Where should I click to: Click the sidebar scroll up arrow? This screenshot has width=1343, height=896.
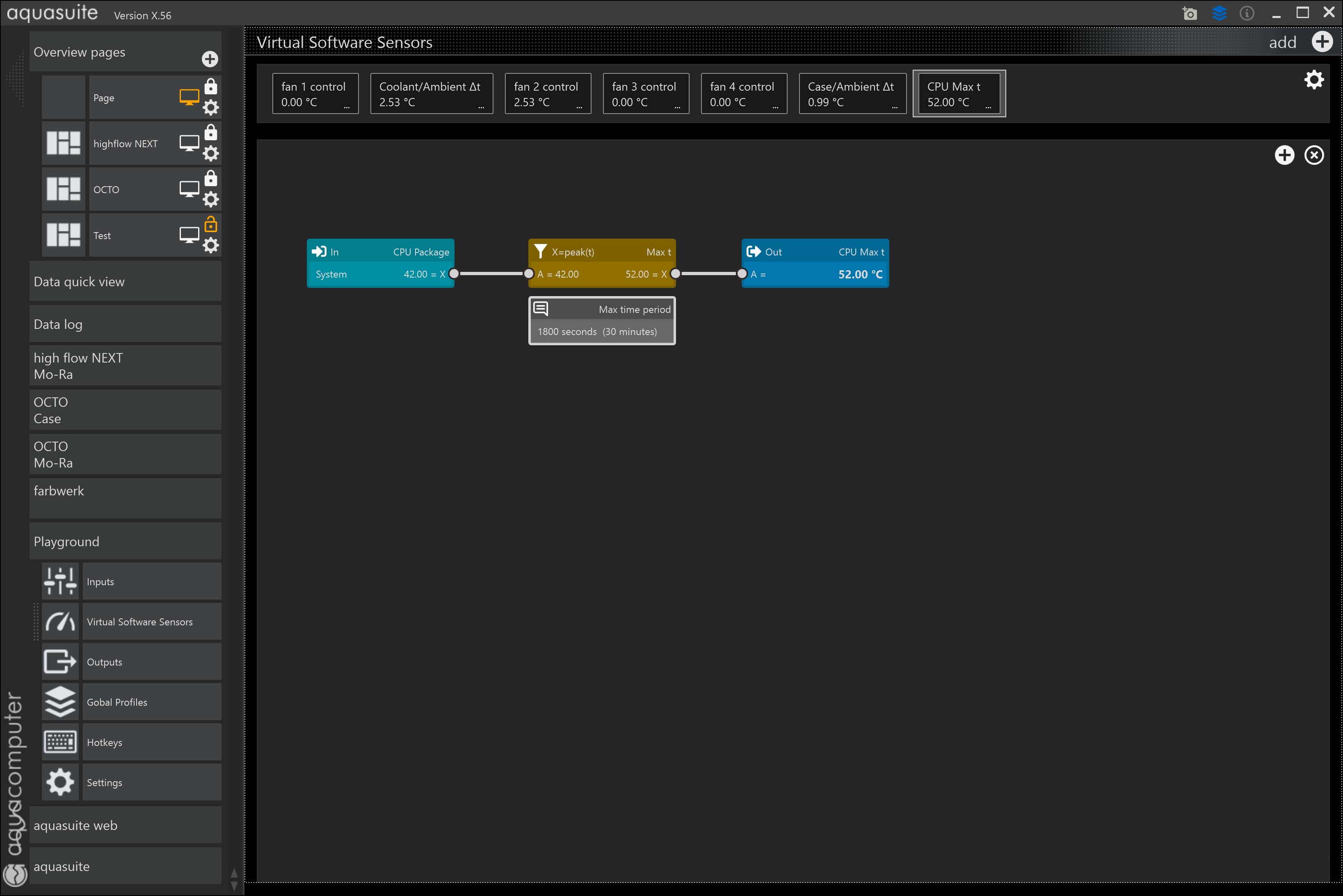(x=234, y=873)
